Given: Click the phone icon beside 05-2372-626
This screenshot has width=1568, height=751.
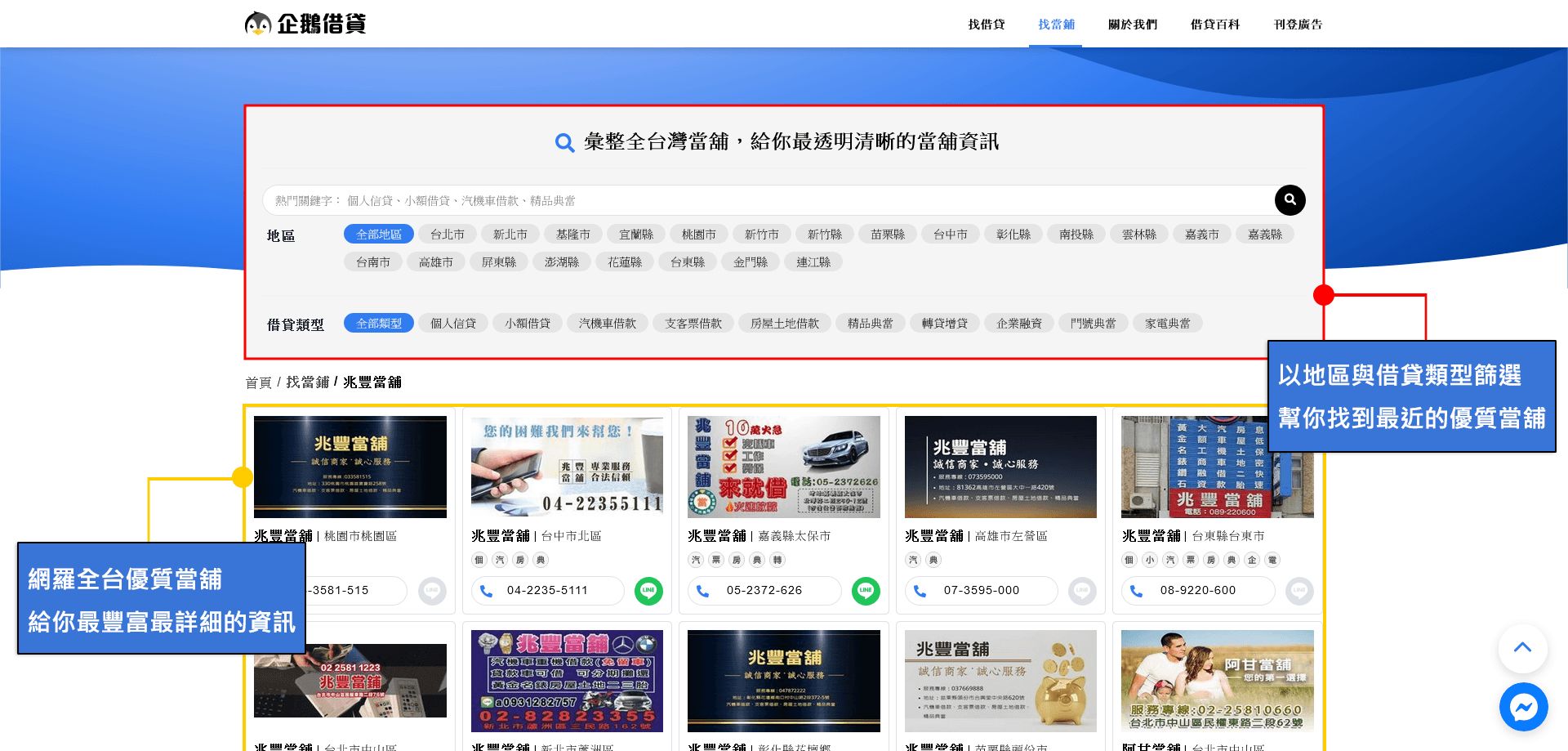Looking at the screenshot, I should 702,591.
